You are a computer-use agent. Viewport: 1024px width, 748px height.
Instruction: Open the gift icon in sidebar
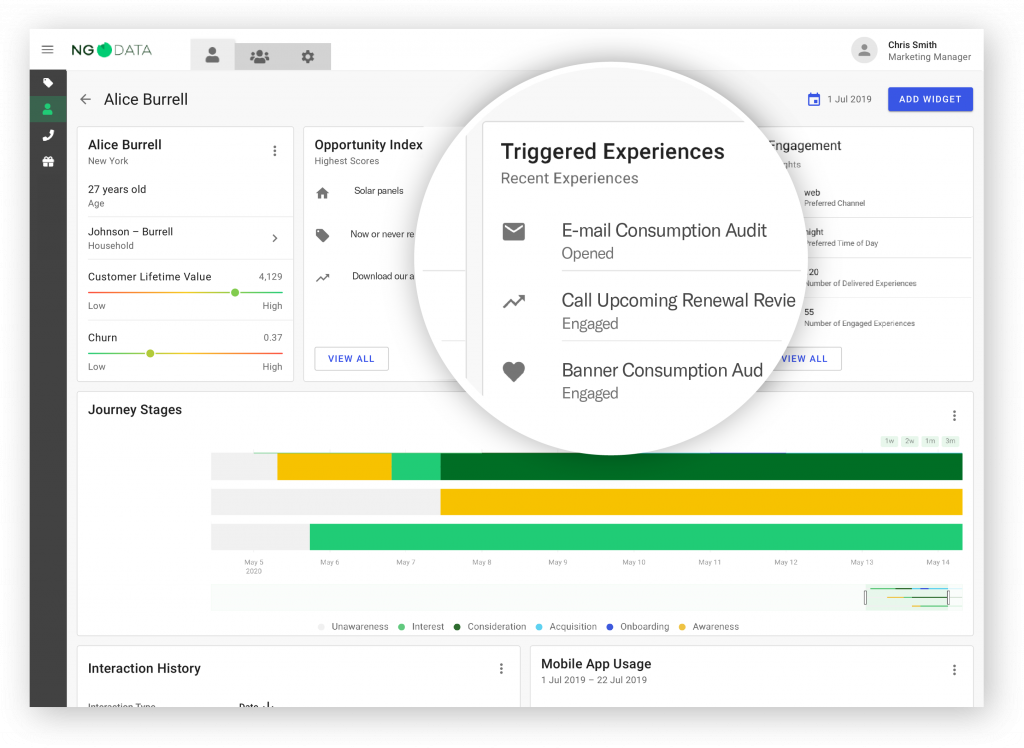(x=48, y=161)
